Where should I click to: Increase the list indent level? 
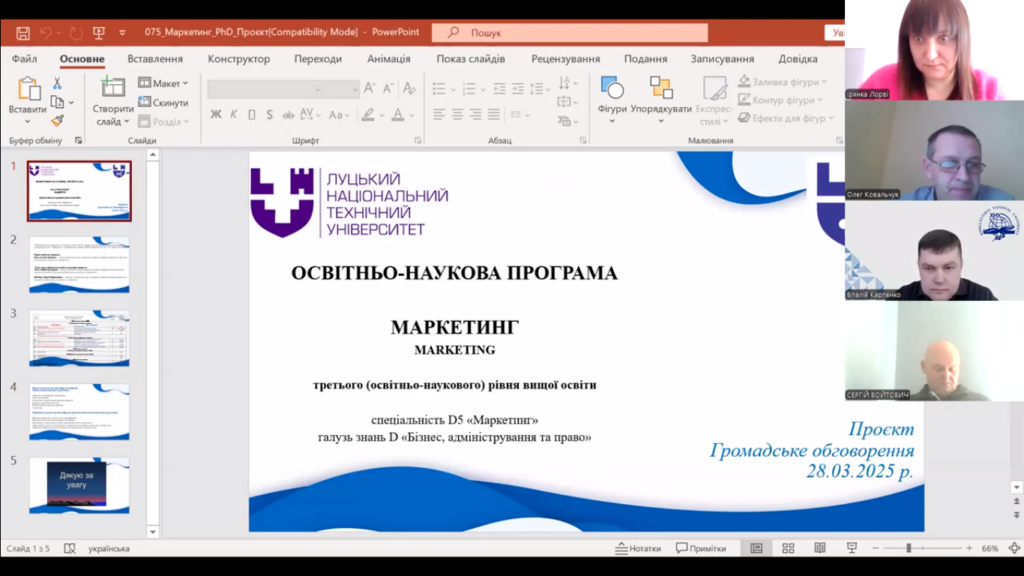518,88
